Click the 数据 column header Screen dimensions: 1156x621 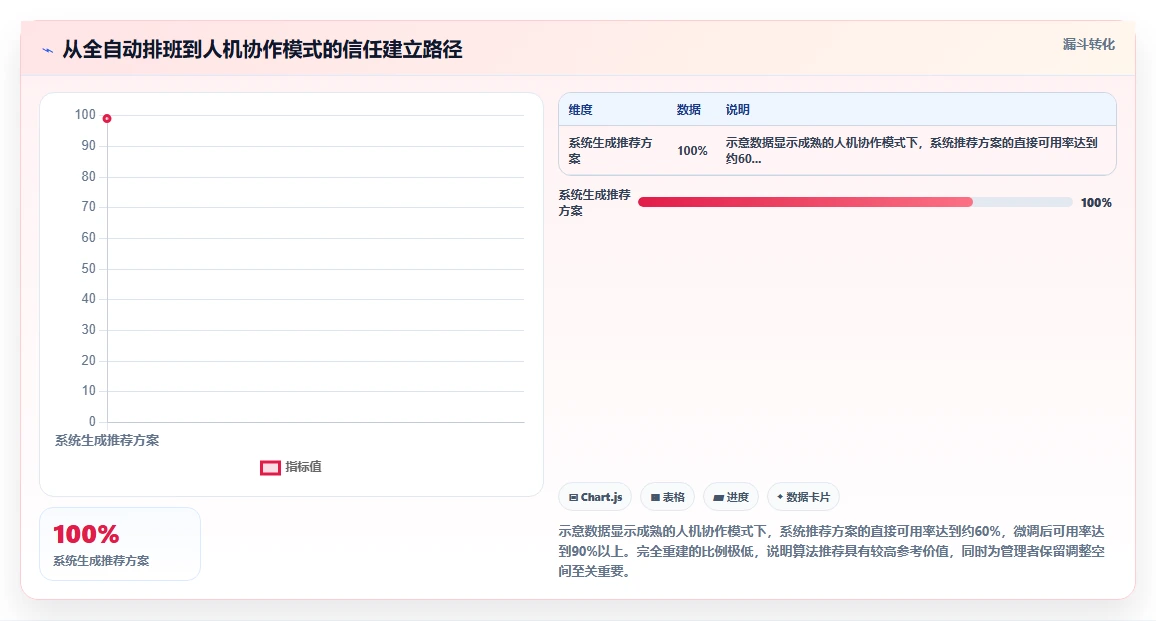pyautogui.click(x=689, y=110)
